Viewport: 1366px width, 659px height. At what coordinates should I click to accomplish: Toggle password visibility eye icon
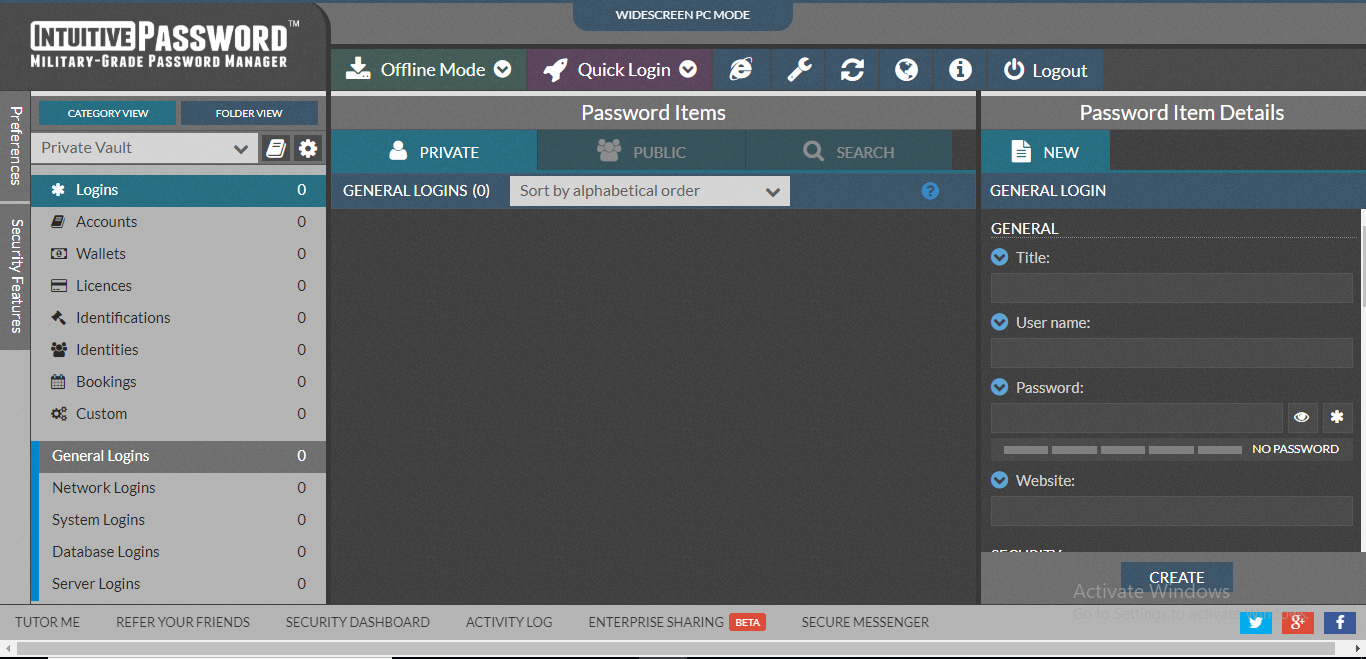coord(1302,417)
